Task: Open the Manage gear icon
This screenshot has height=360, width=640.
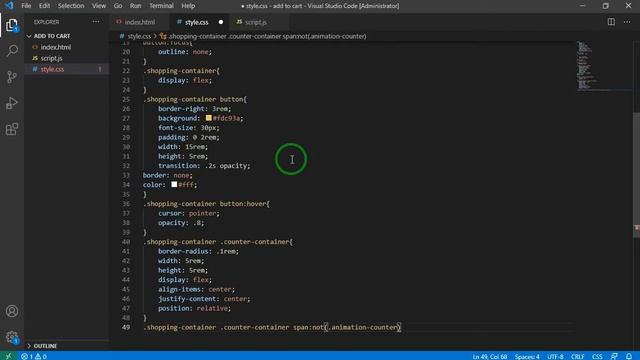Action: [12, 337]
